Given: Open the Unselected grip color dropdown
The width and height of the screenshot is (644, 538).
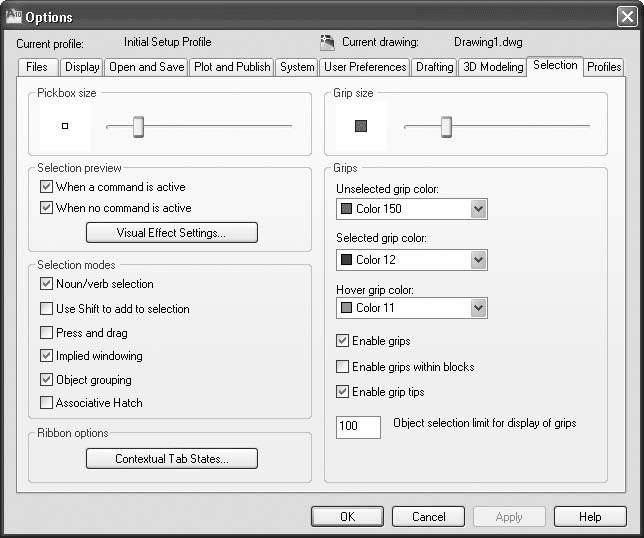Looking at the screenshot, I should click(x=478, y=209).
